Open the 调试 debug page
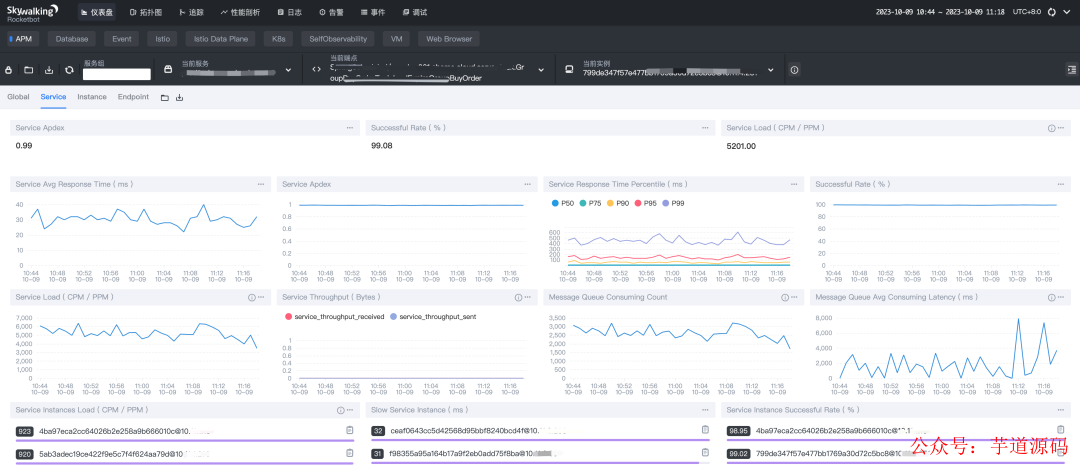 point(415,12)
